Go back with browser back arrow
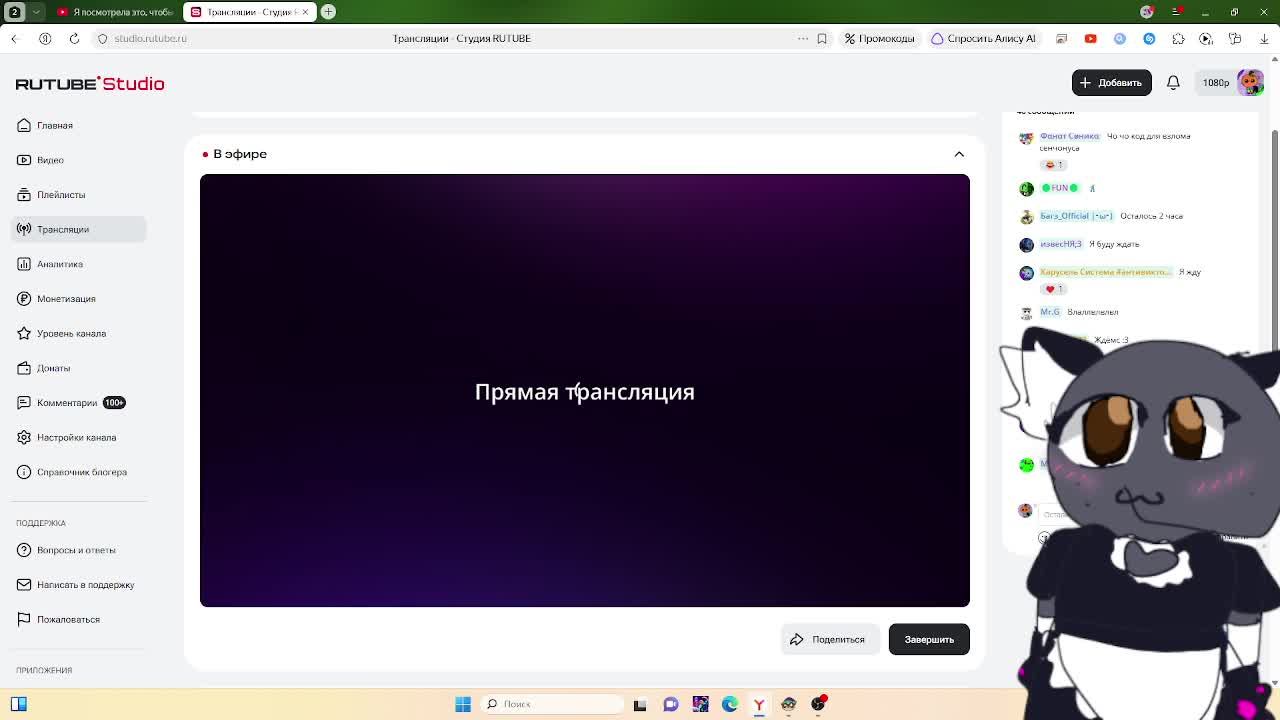Image resolution: width=1280 pixels, height=720 pixels. point(14,38)
